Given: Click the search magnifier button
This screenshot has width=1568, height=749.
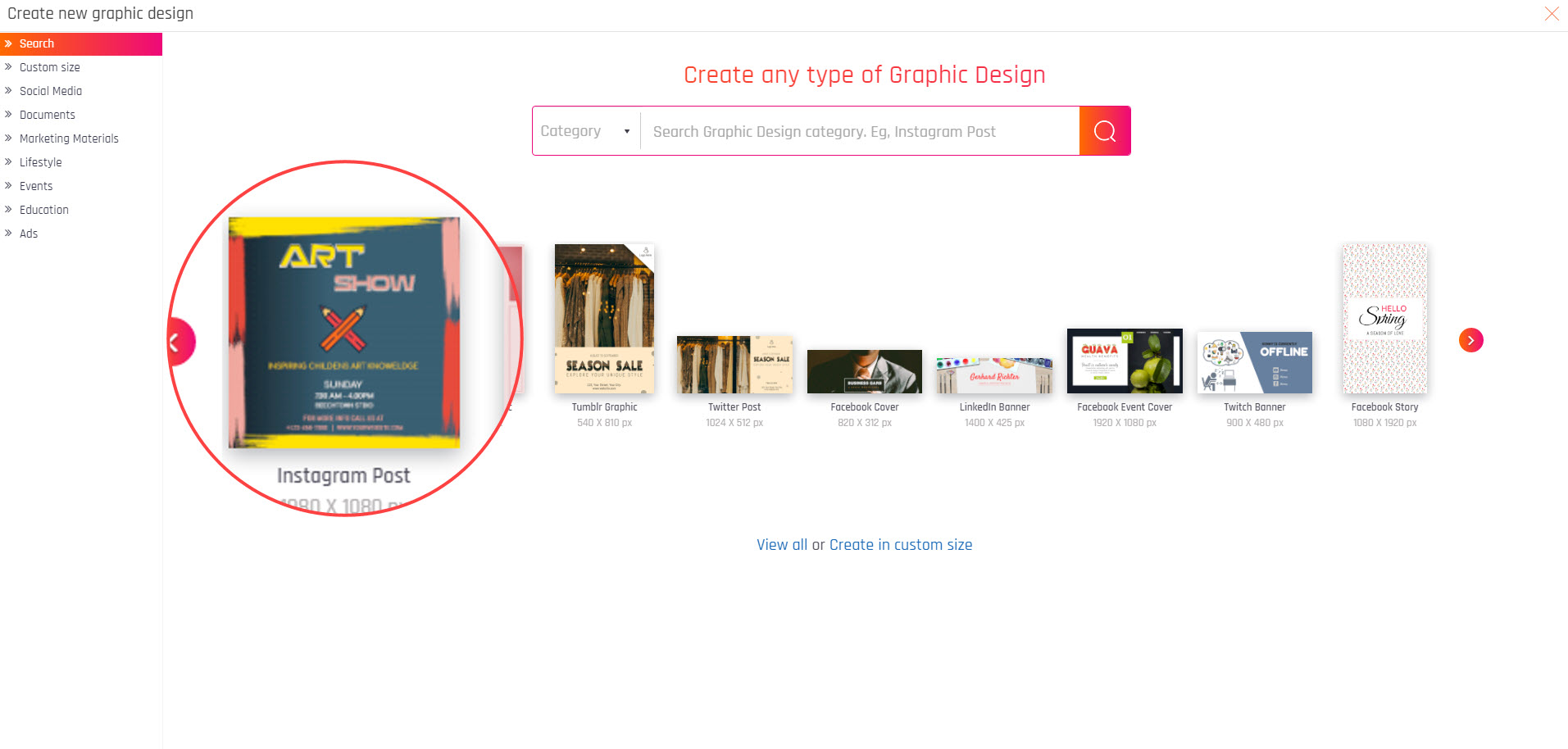Looking at the screenshot, I should coord(1105,131).
